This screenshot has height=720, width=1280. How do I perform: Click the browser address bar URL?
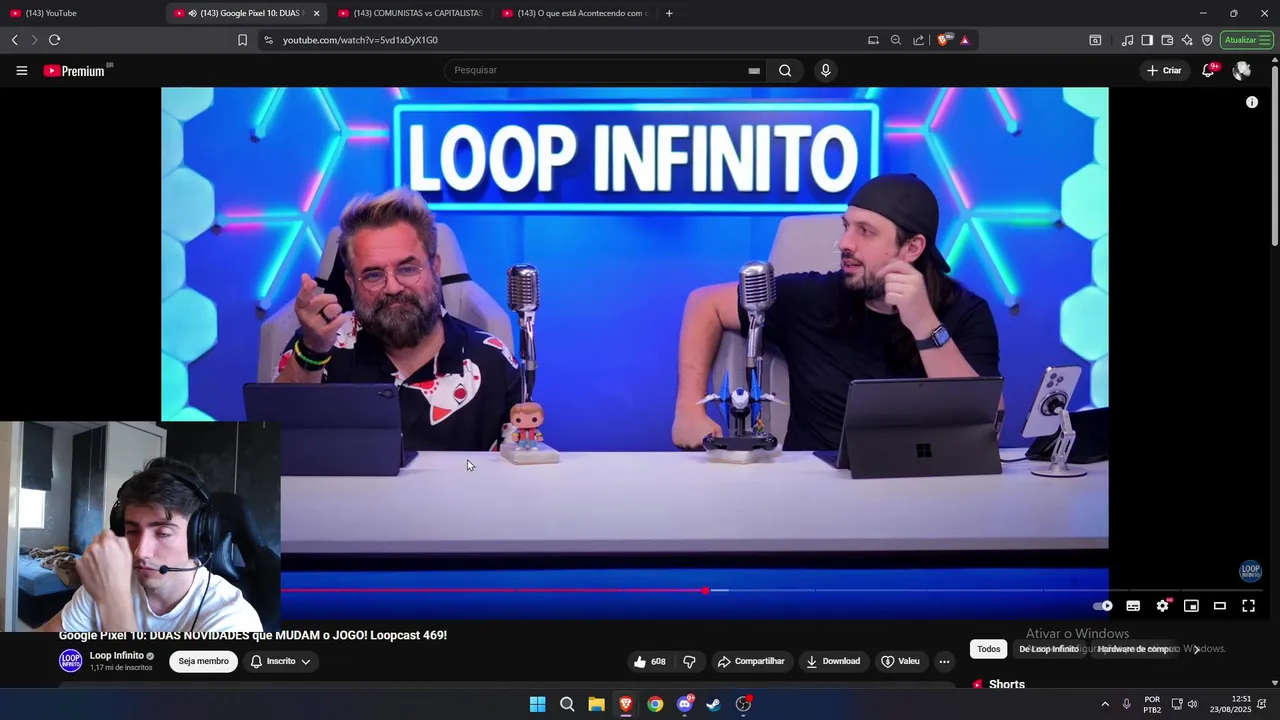(360, 40)
